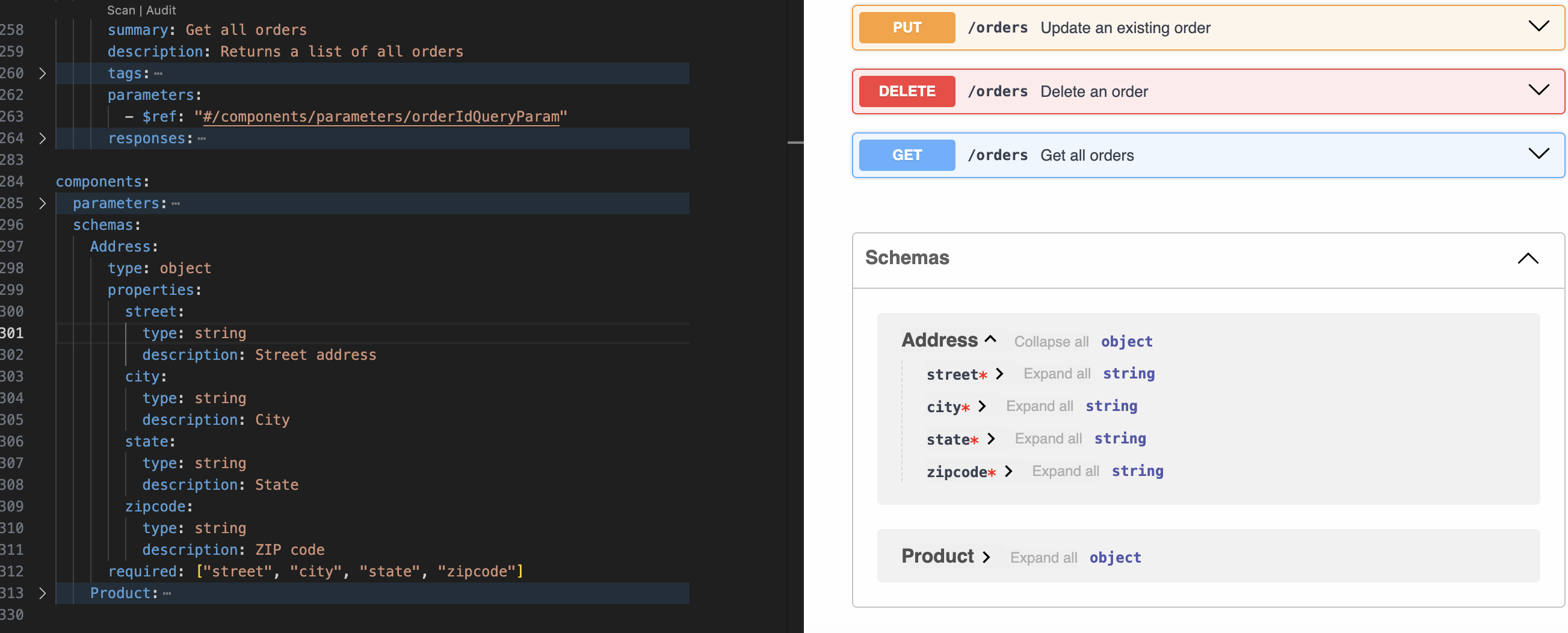1568x633 pixels.
Task: Expand the zipcode property arrow
Action: pos(1008,471)
